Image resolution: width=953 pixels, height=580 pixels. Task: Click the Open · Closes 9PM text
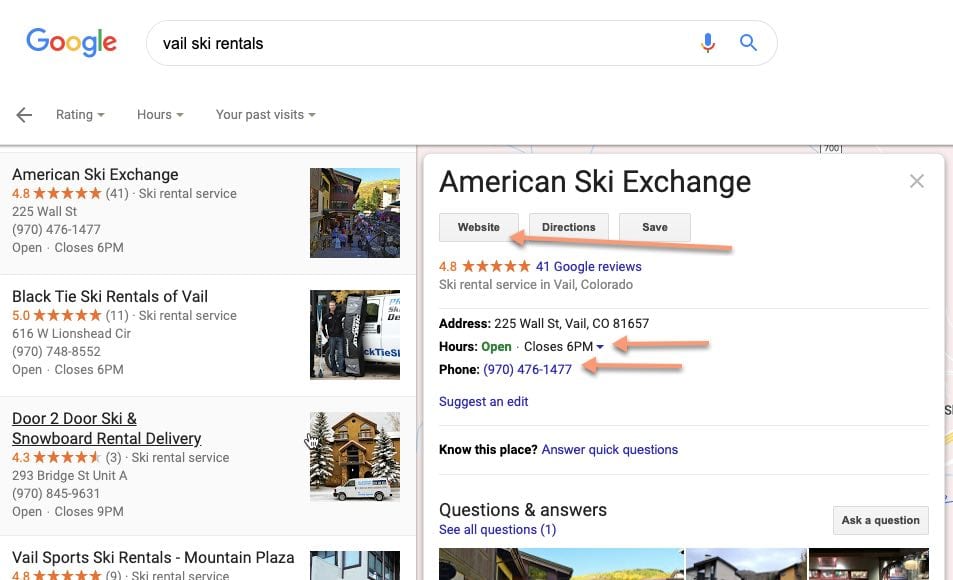coord(67,512)
